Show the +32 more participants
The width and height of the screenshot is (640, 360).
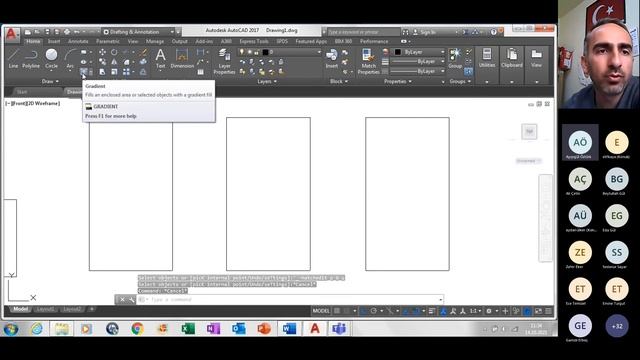click(x=617, y=326)
